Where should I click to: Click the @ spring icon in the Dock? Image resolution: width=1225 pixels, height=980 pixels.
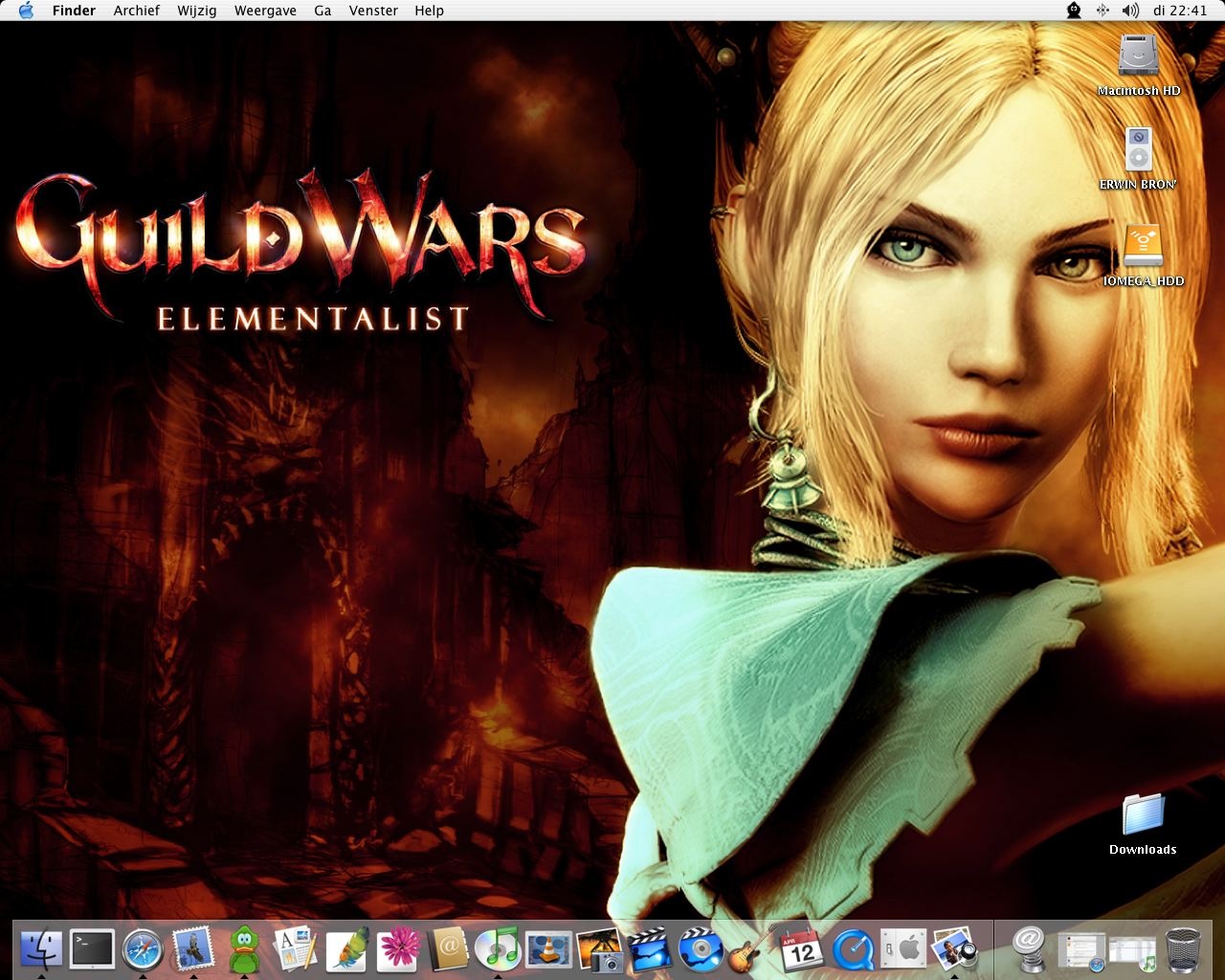click(x=1030, y=949)
